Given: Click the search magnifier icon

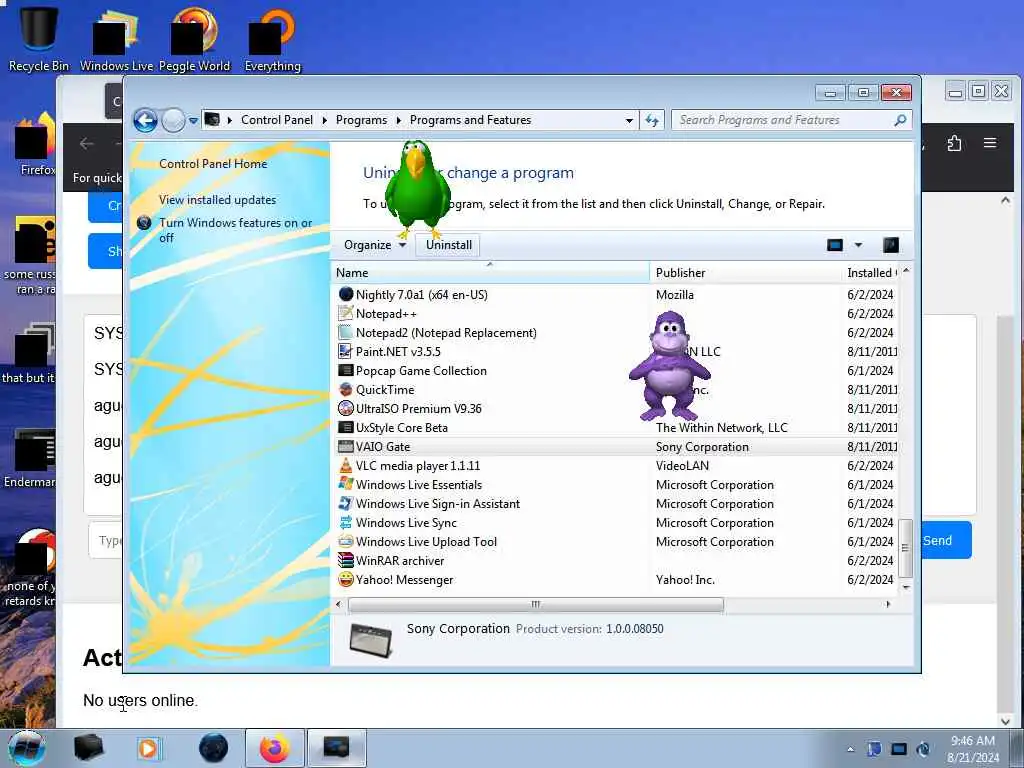Looking at the screenshot, I should (900, 120).
